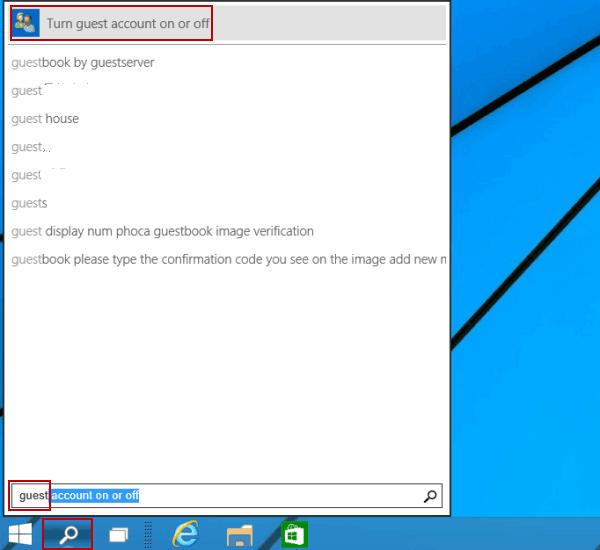Open the Windows Start button
The width and height of the screenshot is (600, 550).
(x=20, y=534)
